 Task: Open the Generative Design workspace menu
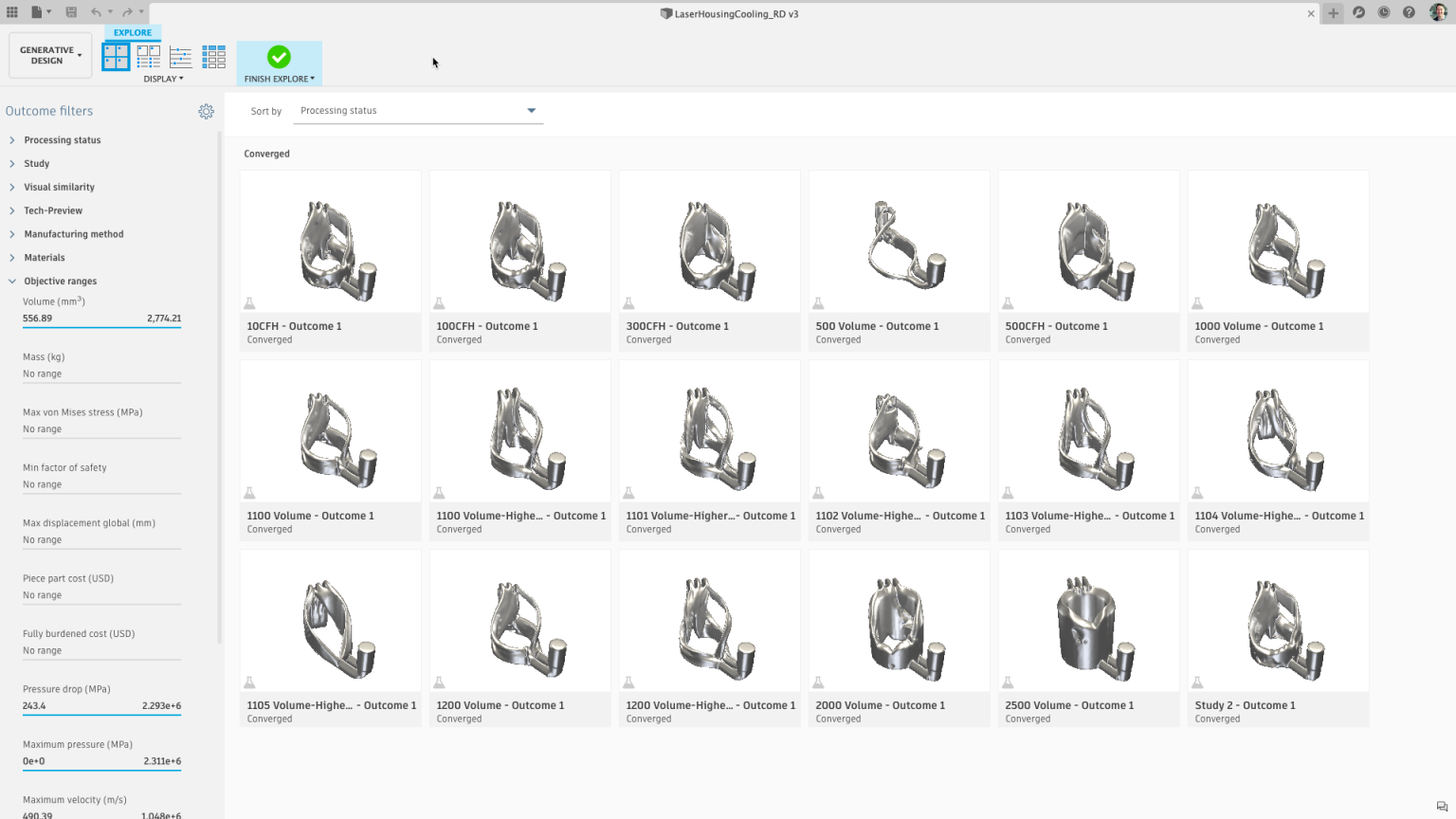[49, 54]
